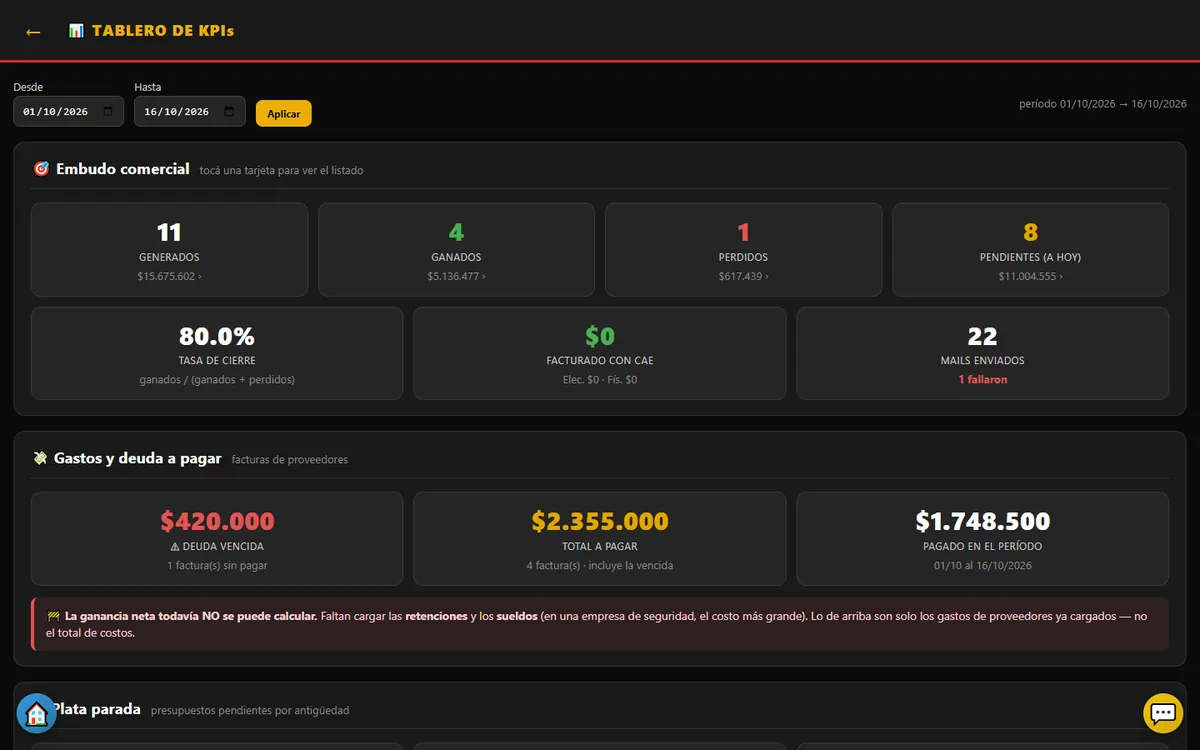This screenshot has height=750, width=1200.
Task: Click the red "1 fallaron" text
Action: click(x=983, y=380)
